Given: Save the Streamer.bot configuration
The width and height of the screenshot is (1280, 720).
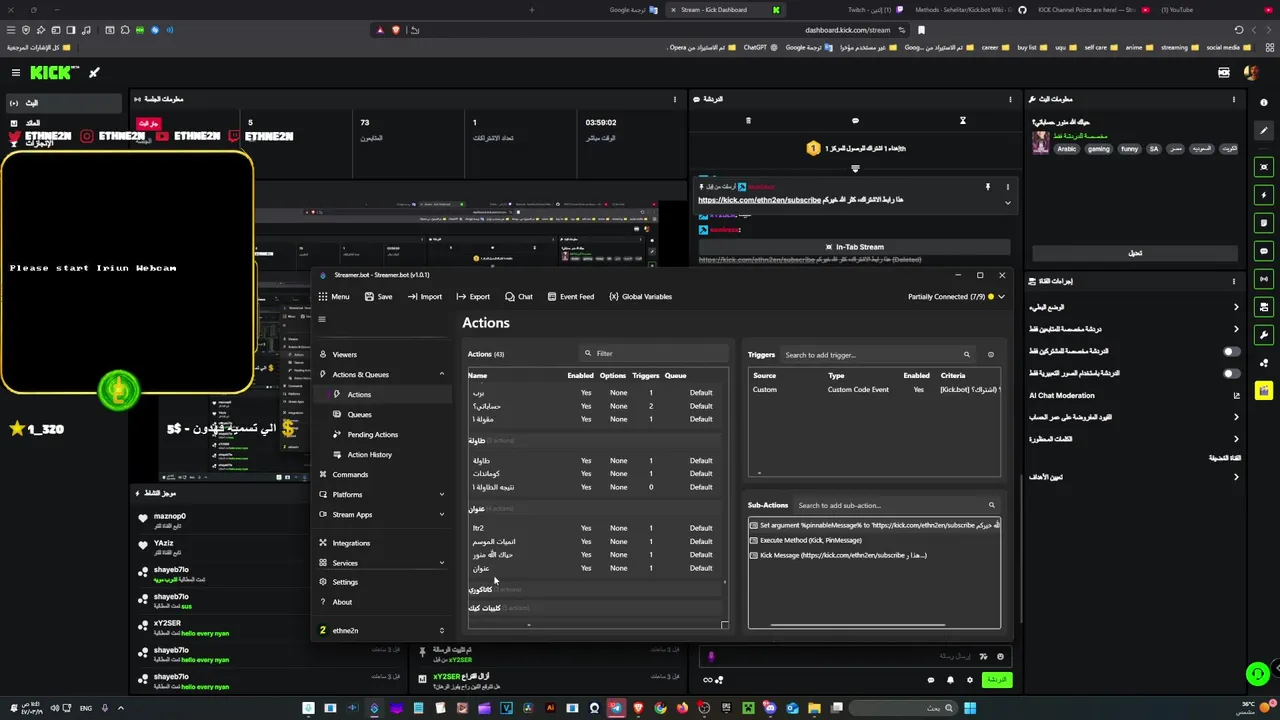Looking at the screenshot, I should pos(378,296).
